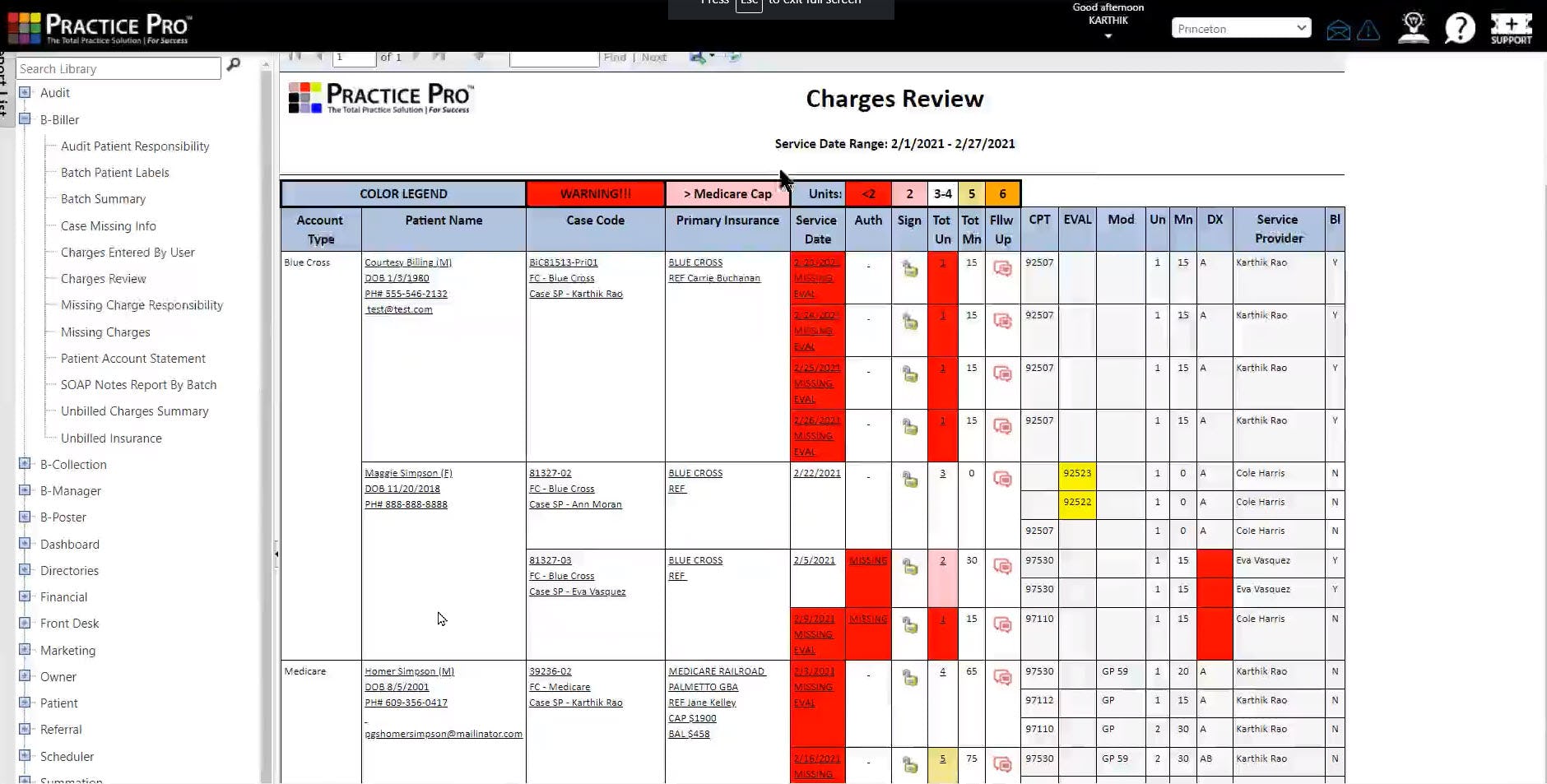Open Batch Patient Labels report
This screenshot has width=1547, height=784.
click(x=115, y=172)
